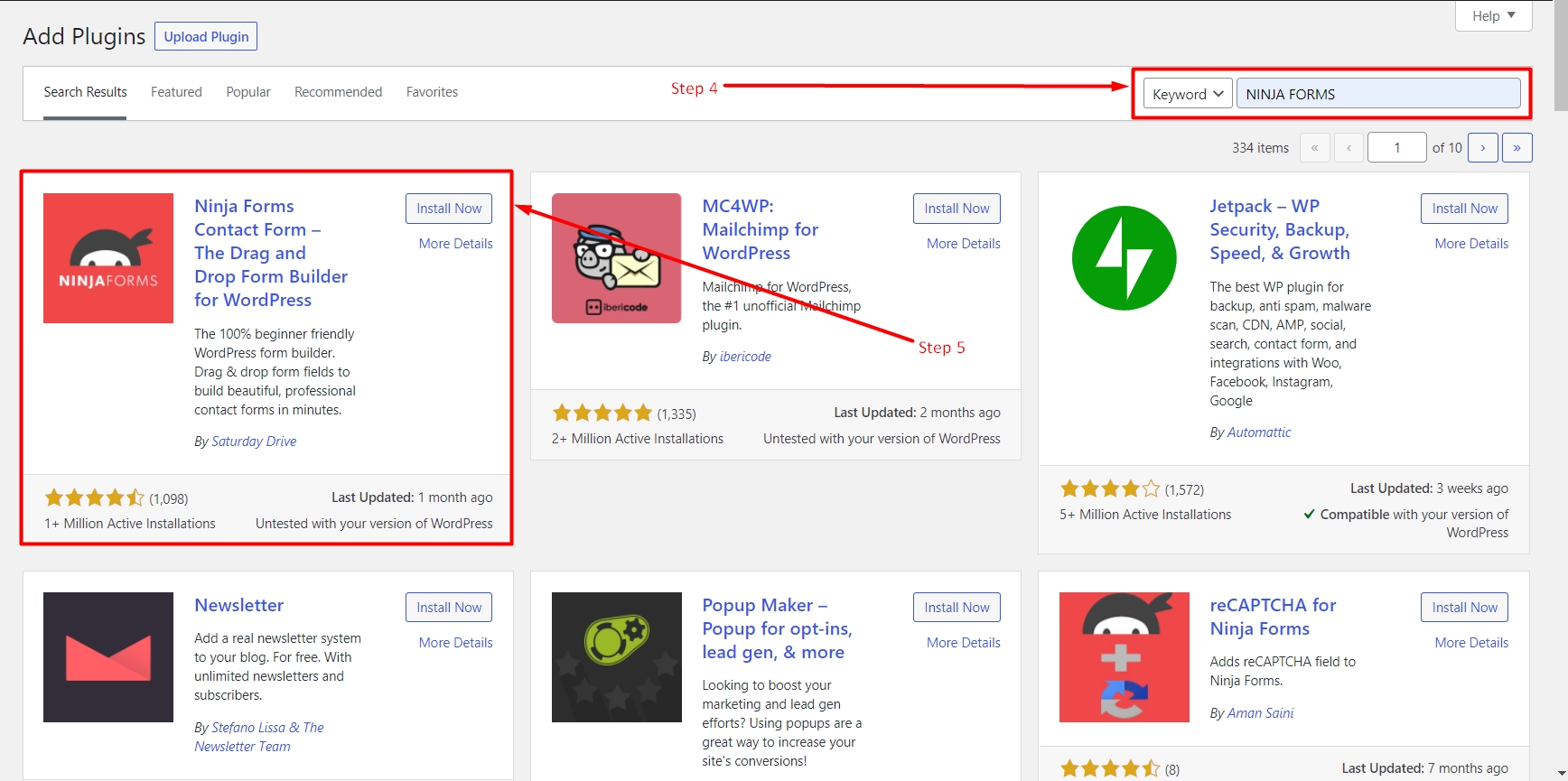The height and width of the screenshot is (781, 1568).
Task: Open the Featured plugins tab
Action: [176, 92]
